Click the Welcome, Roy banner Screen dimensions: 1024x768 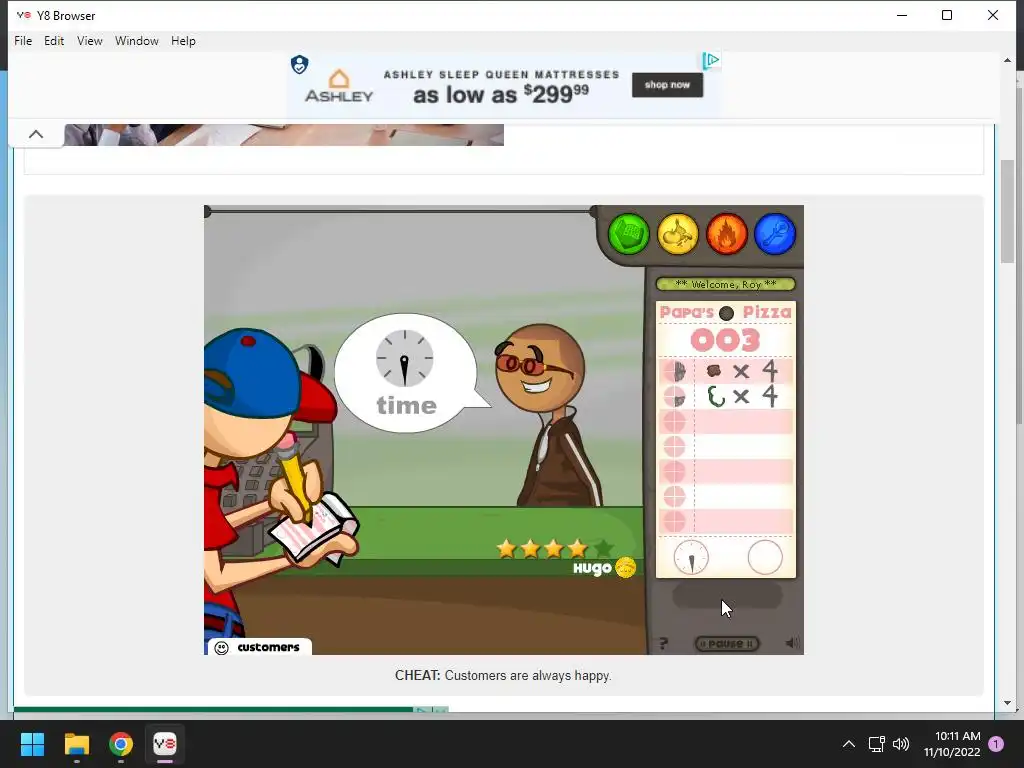click(x=726, y=284)
